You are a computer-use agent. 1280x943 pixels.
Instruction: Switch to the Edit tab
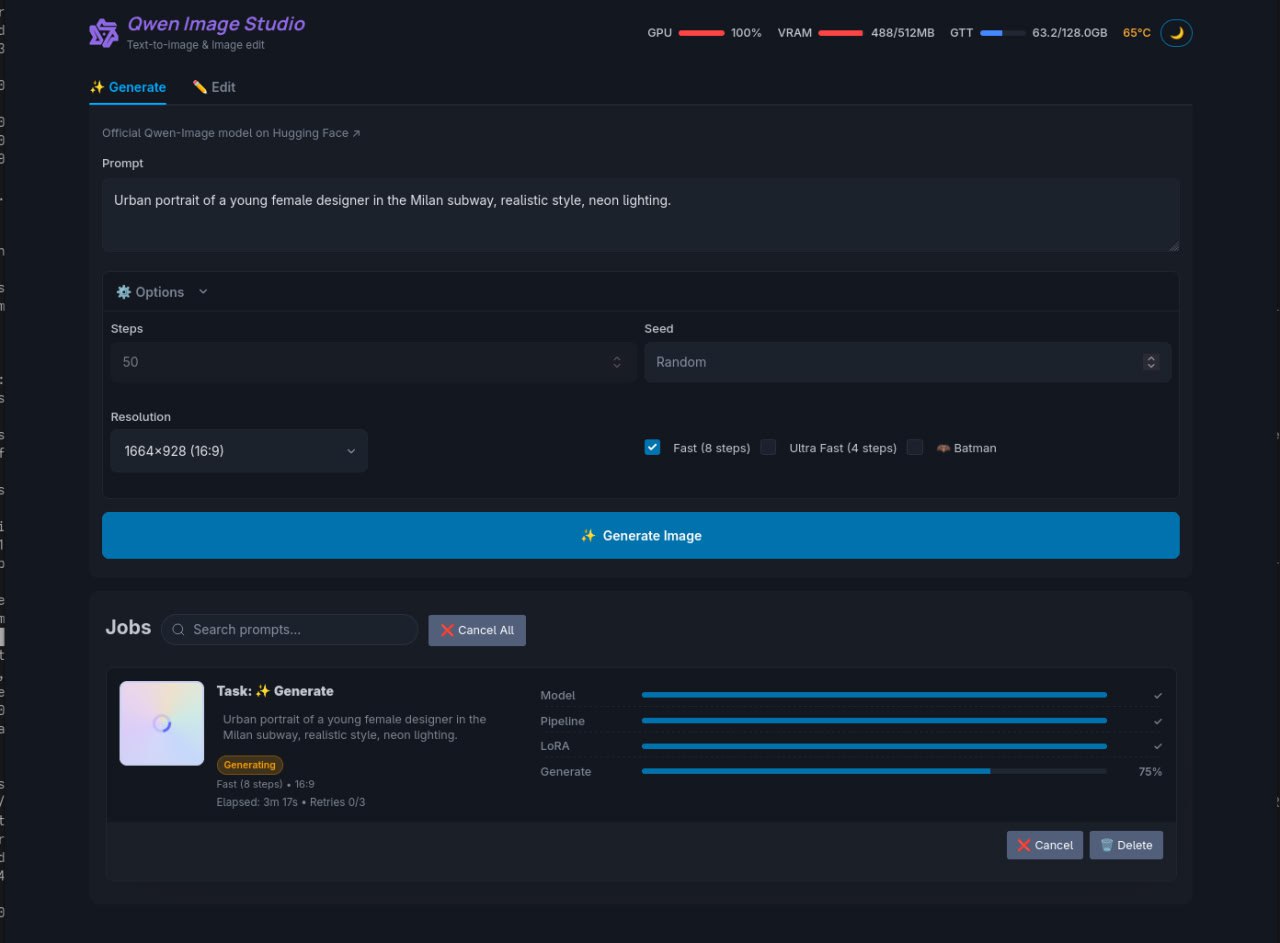(214, 87)
